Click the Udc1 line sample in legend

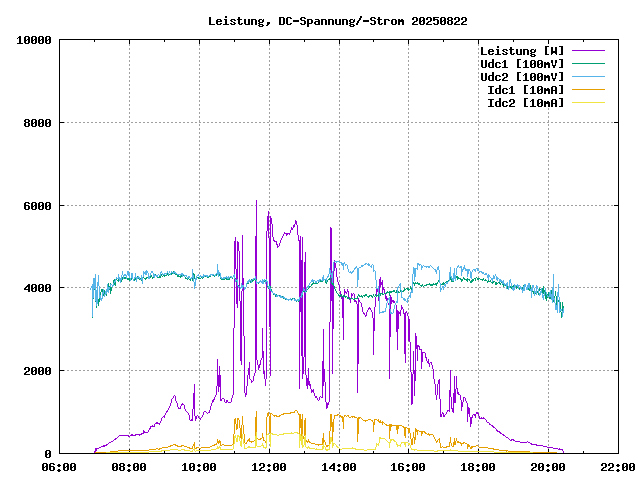[x=588, y=64]
